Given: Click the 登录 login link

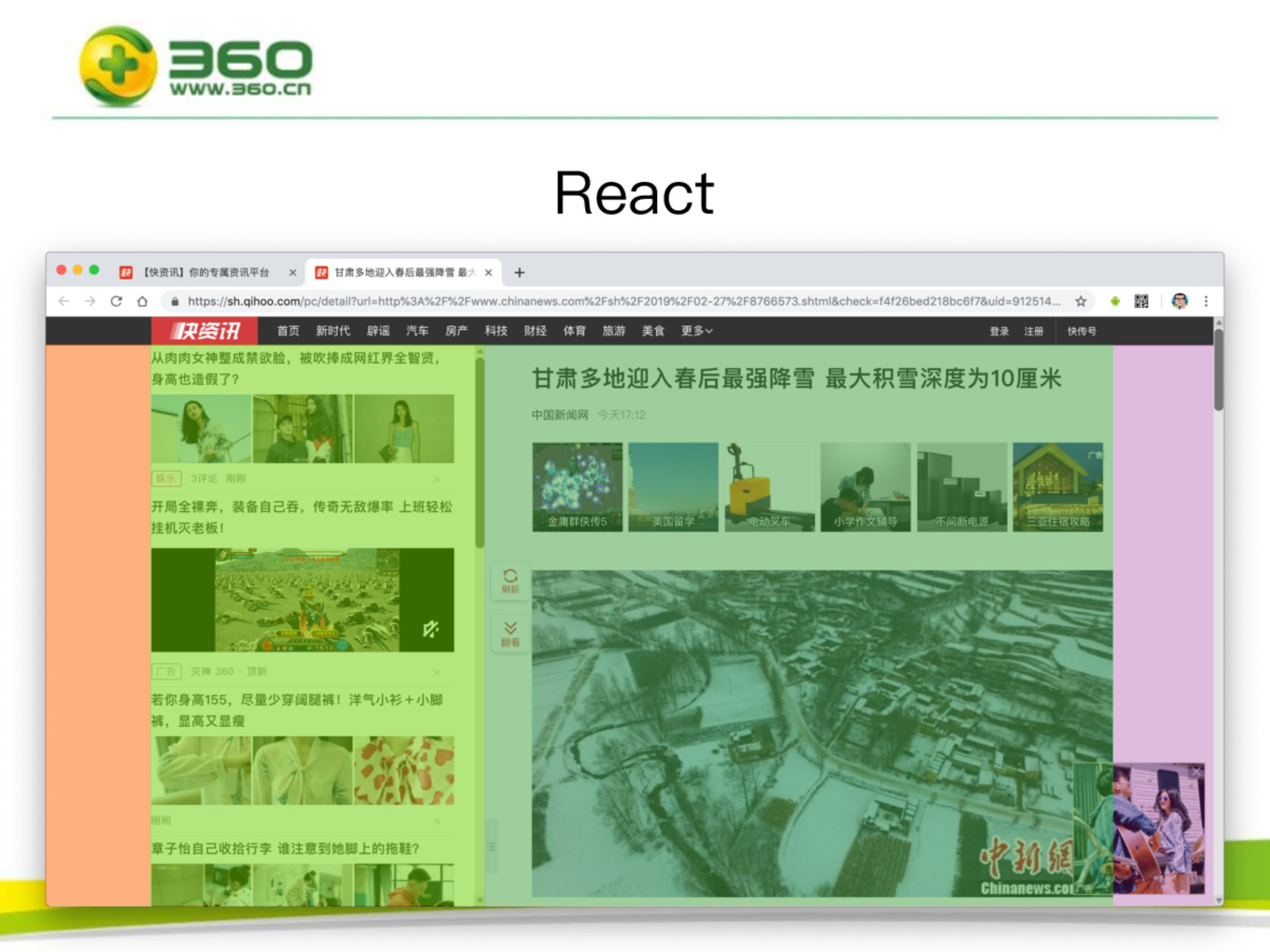Looking at the screenshot, I should pos(999,332).
